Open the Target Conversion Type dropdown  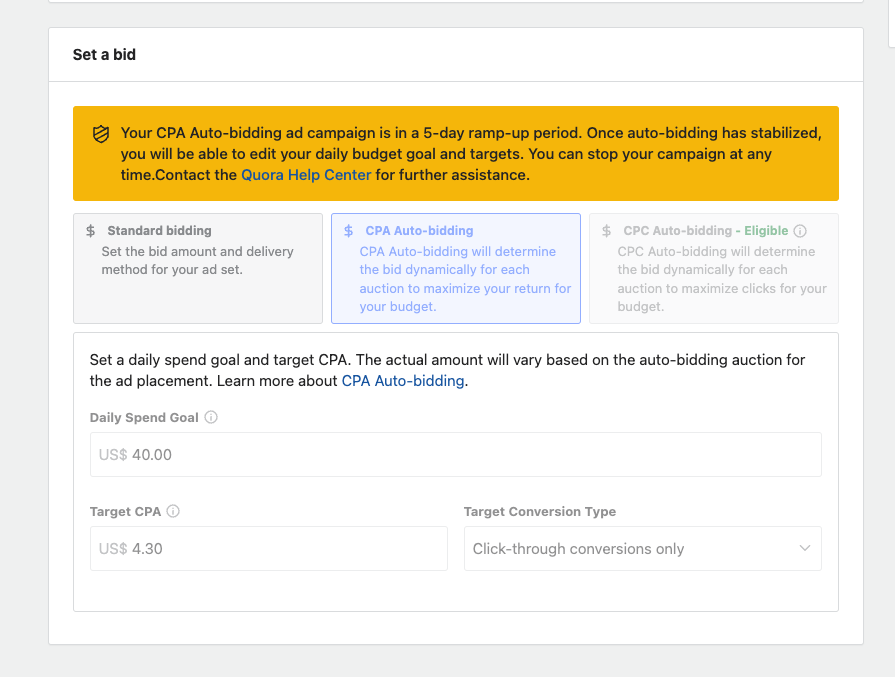click(643, 549)
